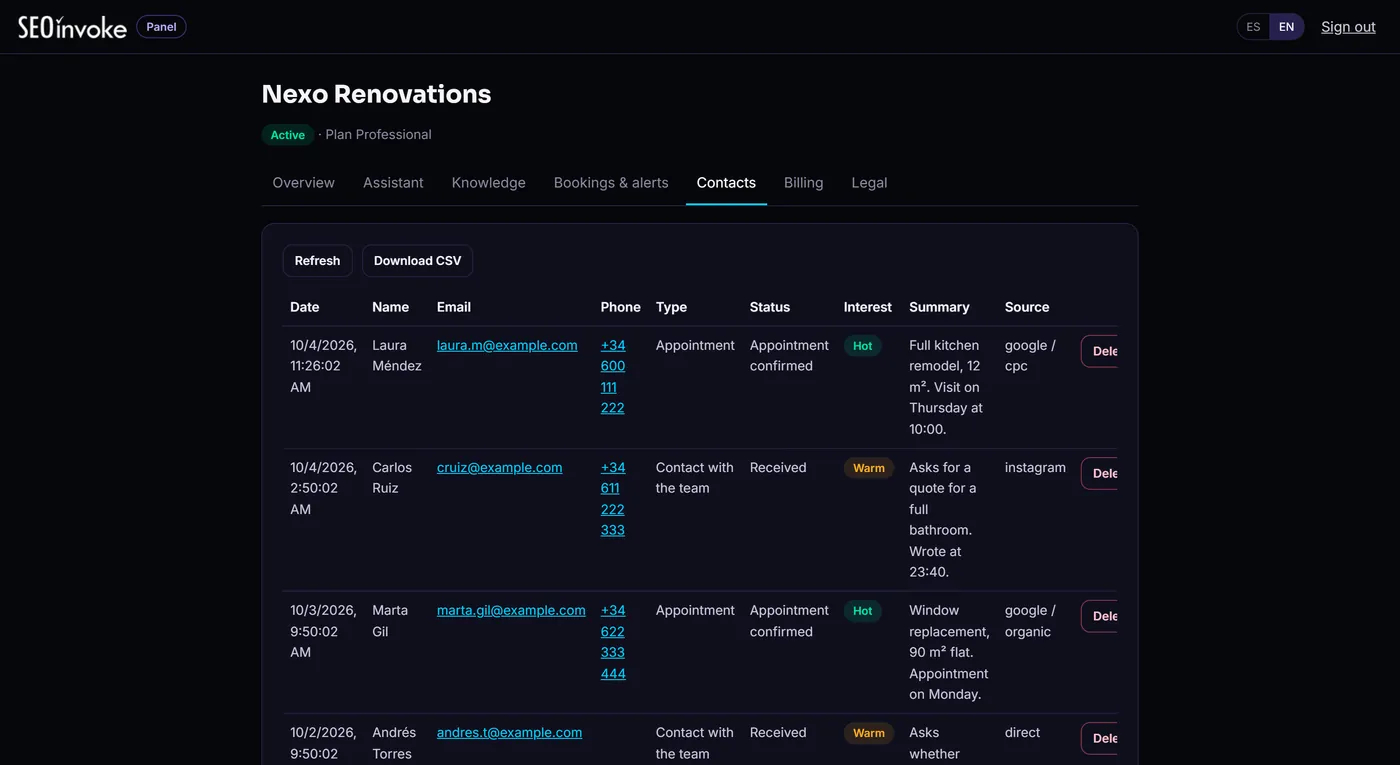Click the Source column header
The image size is (1400, 765).
tap(1027, 307)
